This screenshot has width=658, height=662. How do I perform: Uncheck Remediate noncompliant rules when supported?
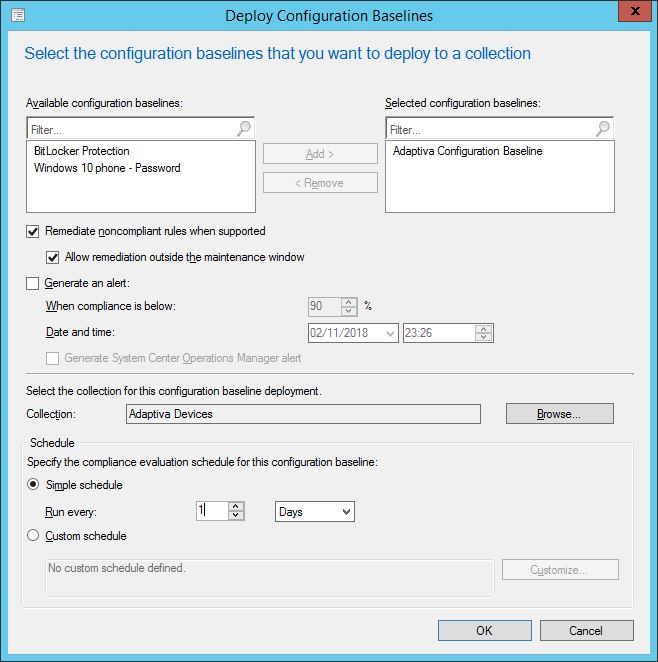32,231
